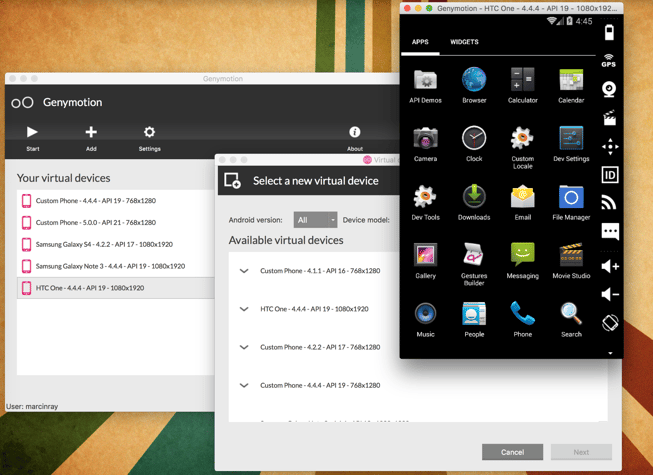
Task: Toggle GPS widget in emulator sidebar
Action: tap(609, 61)
